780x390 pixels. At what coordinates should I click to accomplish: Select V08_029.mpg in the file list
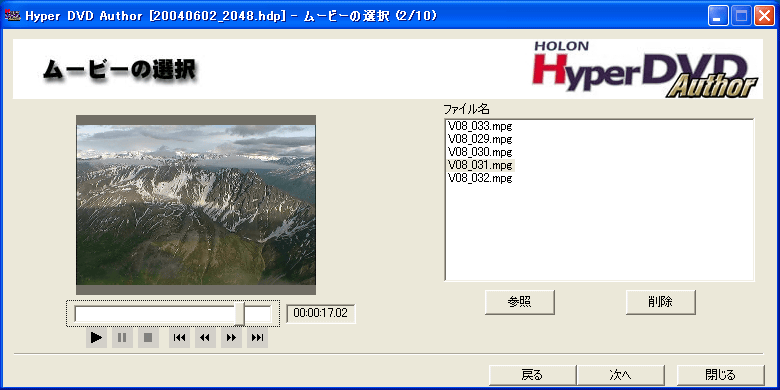[x=480, y=138]
